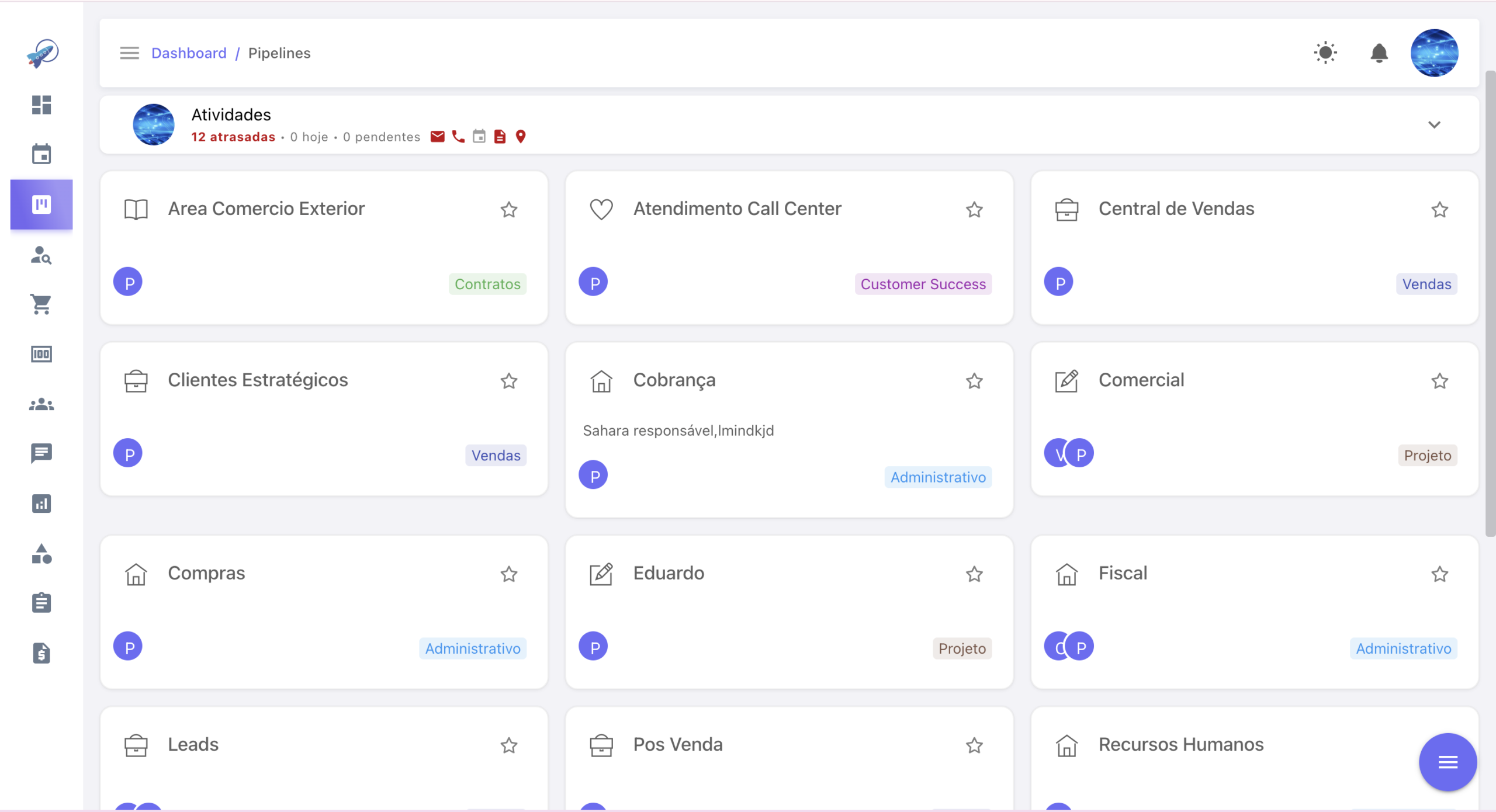Expand the Atividades panel chevron
The image size is (1496, 812).
1435,125
